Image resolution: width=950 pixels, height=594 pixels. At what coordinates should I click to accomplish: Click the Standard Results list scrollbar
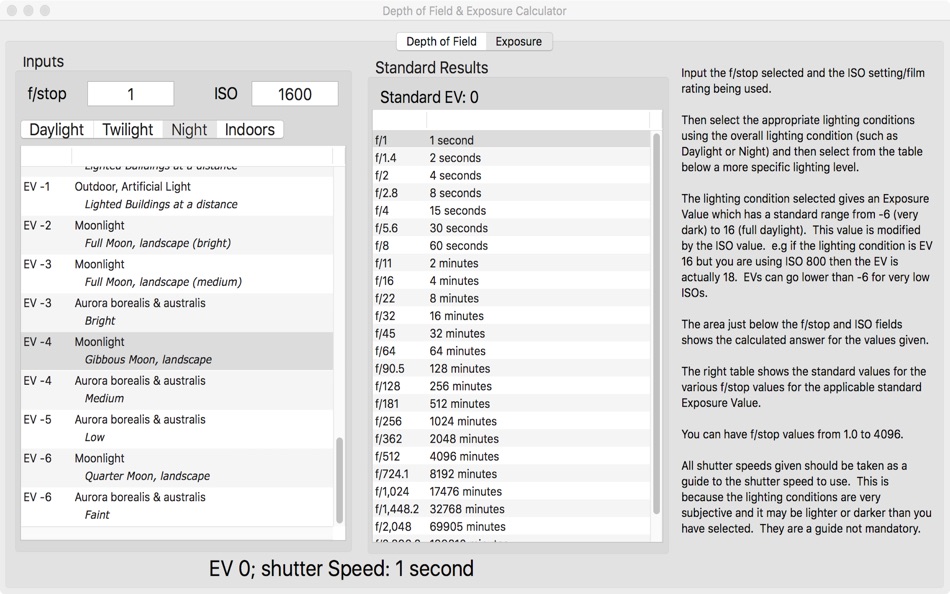[x=656, y=324]
